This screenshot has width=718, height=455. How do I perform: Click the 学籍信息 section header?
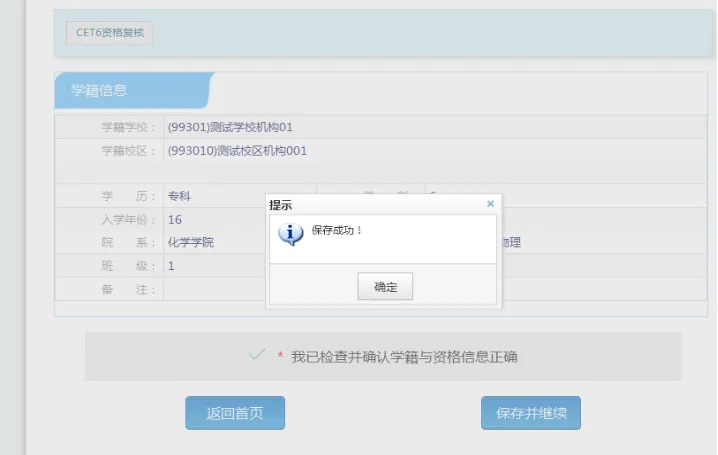pyautogui.click(x=133, y=90)
